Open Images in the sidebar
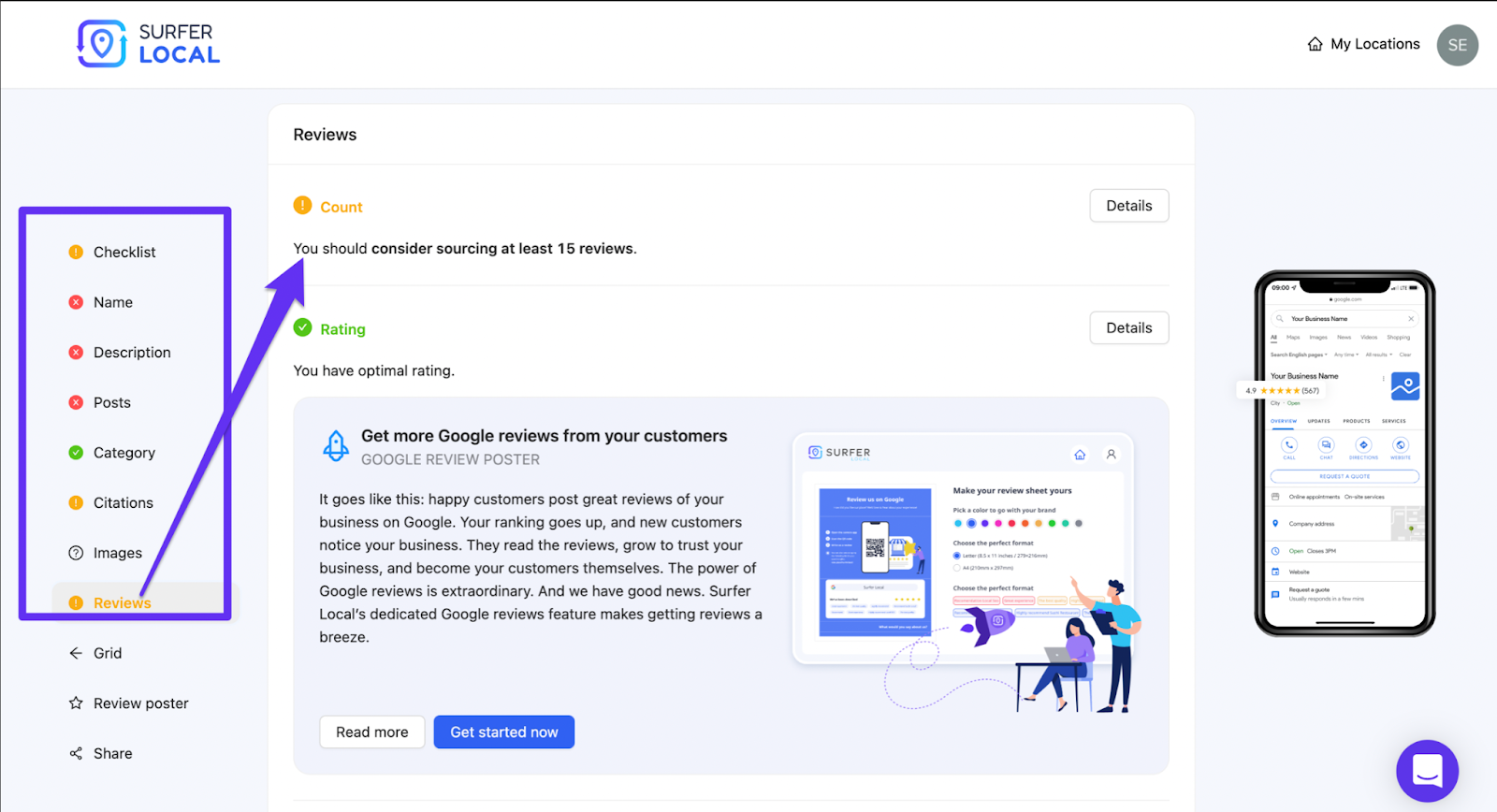1497x812 pixels. pos(118,553)
